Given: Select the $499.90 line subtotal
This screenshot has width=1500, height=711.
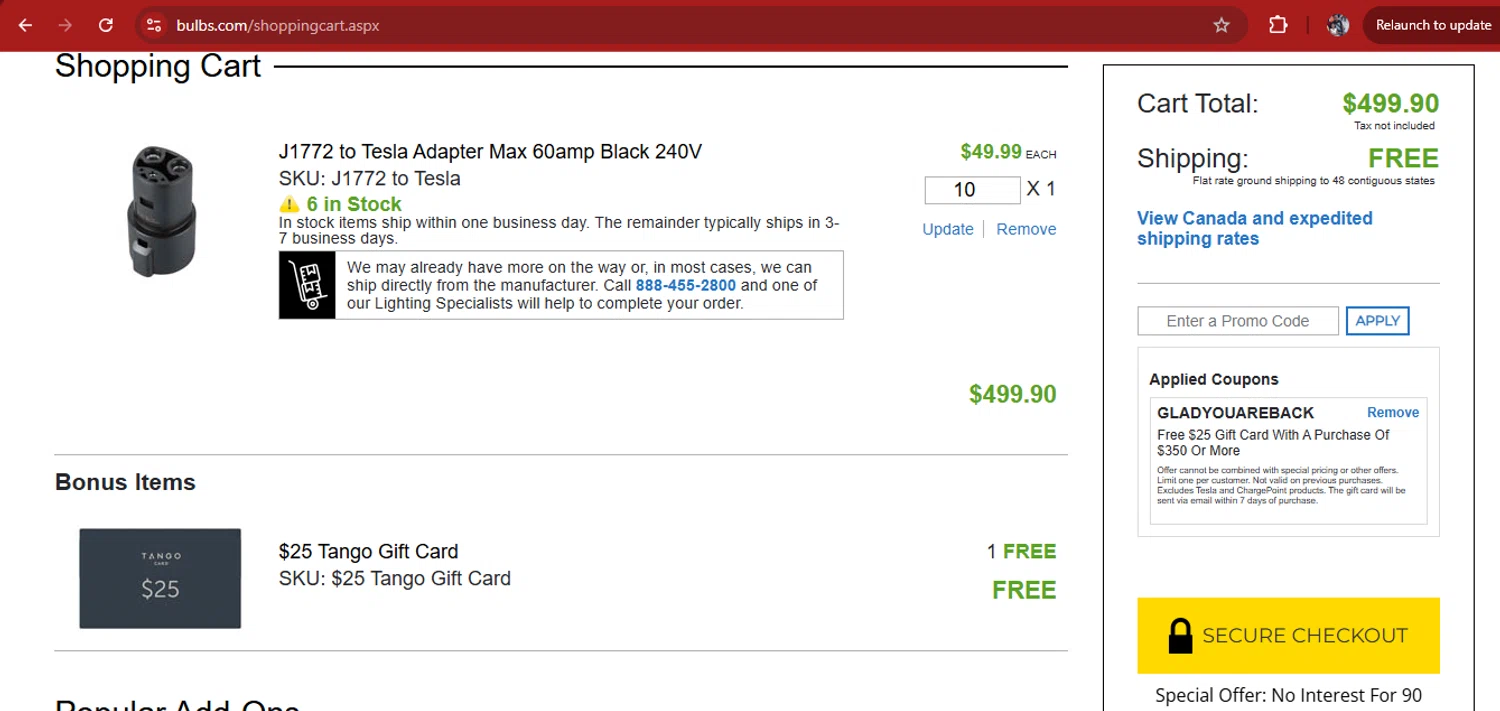Looking at the screenshot, I should click(1013, 394).
